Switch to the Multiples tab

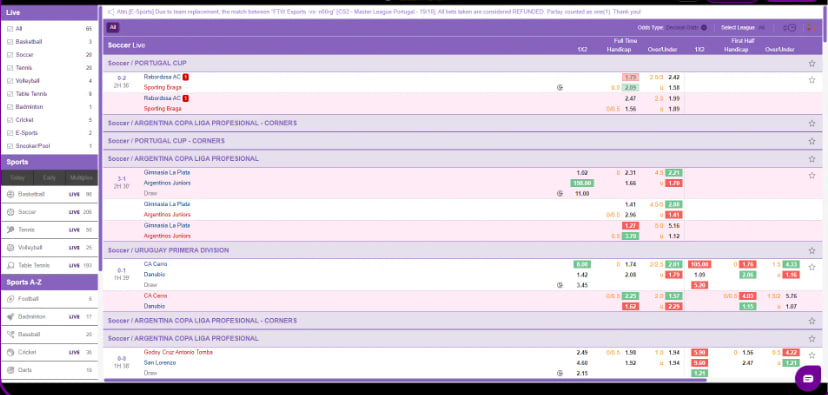pos(82,178)
